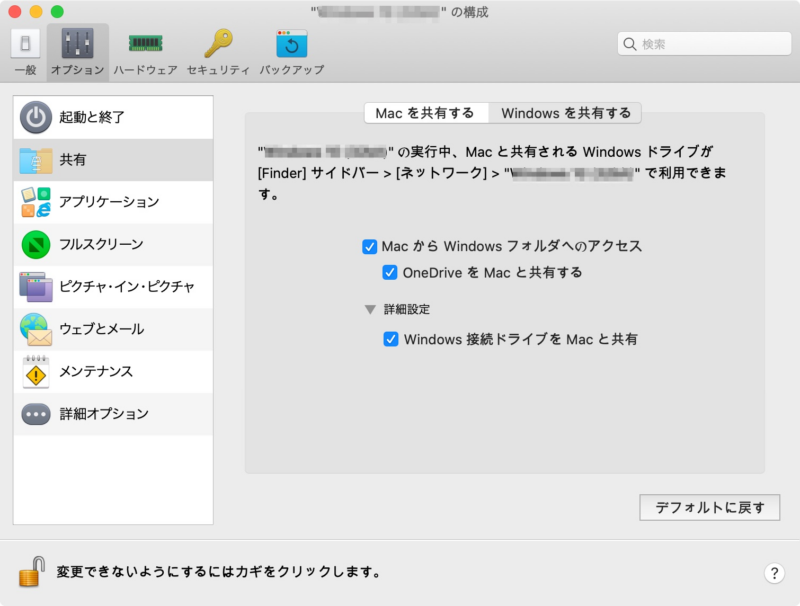Select the アプリケーション sidebar label
This screenshot has height=606, width=800.
[x=109, y=202]
